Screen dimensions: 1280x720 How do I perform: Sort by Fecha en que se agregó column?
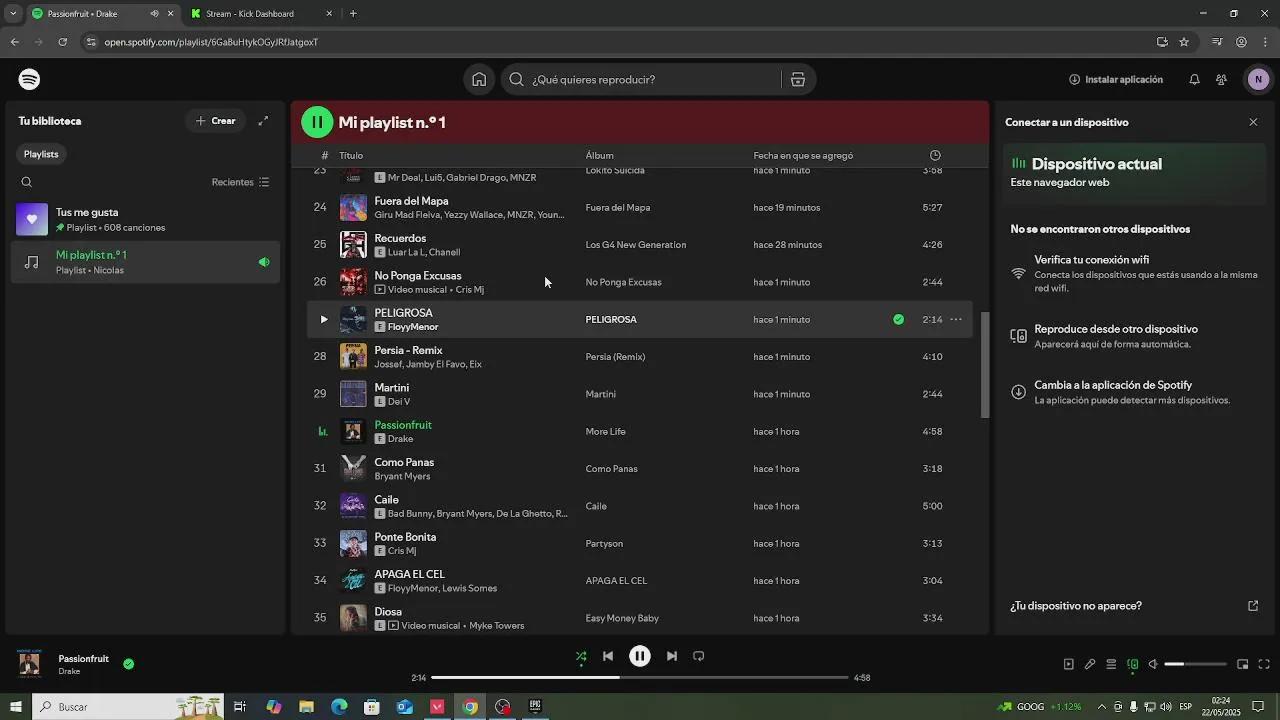click(x=803, y=156)
